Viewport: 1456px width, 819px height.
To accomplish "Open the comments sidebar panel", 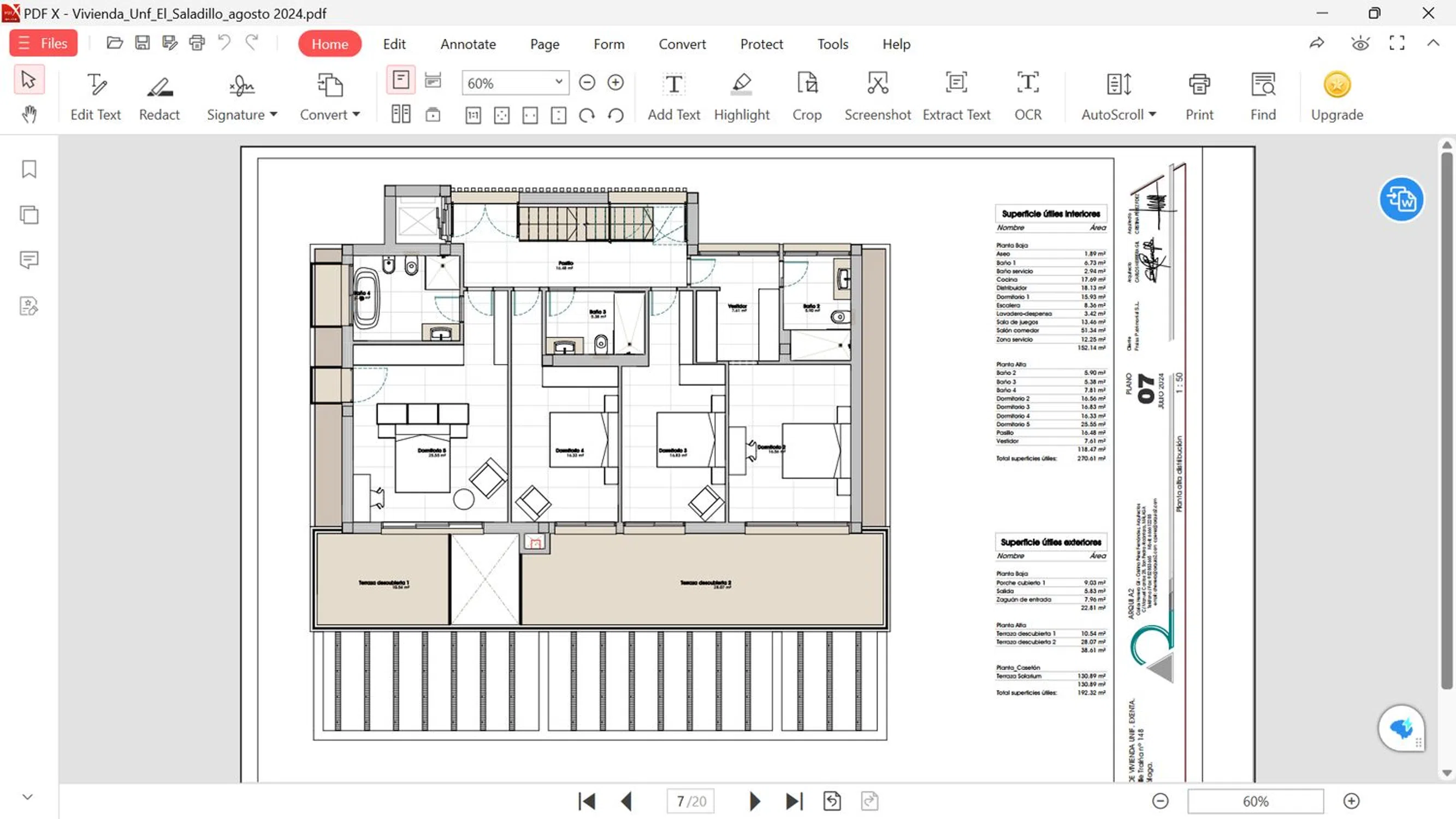I will coord(29,260).
